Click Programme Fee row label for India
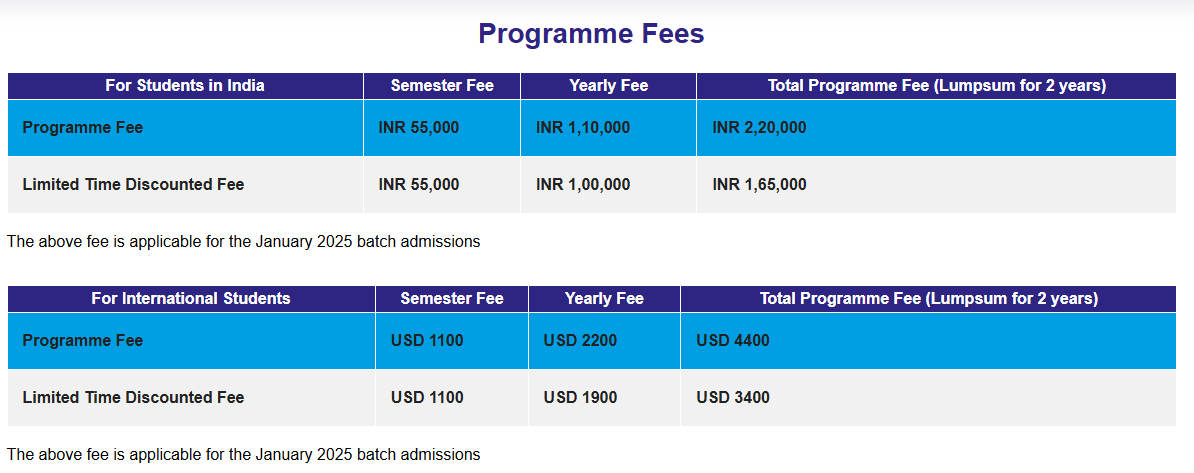The width and height of the screenshot is (1194, 473). [82, 128]
